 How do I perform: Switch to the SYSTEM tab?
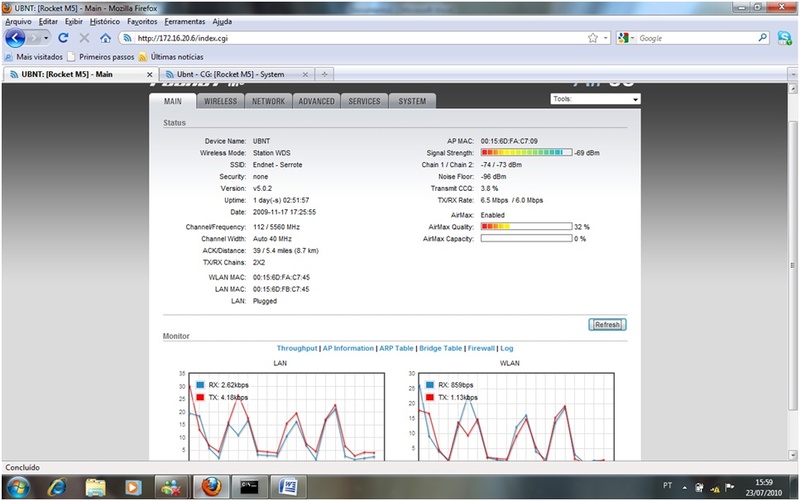pos(412,101)
